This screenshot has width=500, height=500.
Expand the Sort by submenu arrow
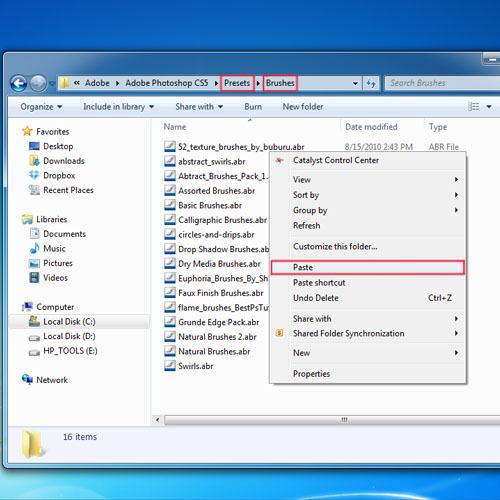(x=456, y=195)
